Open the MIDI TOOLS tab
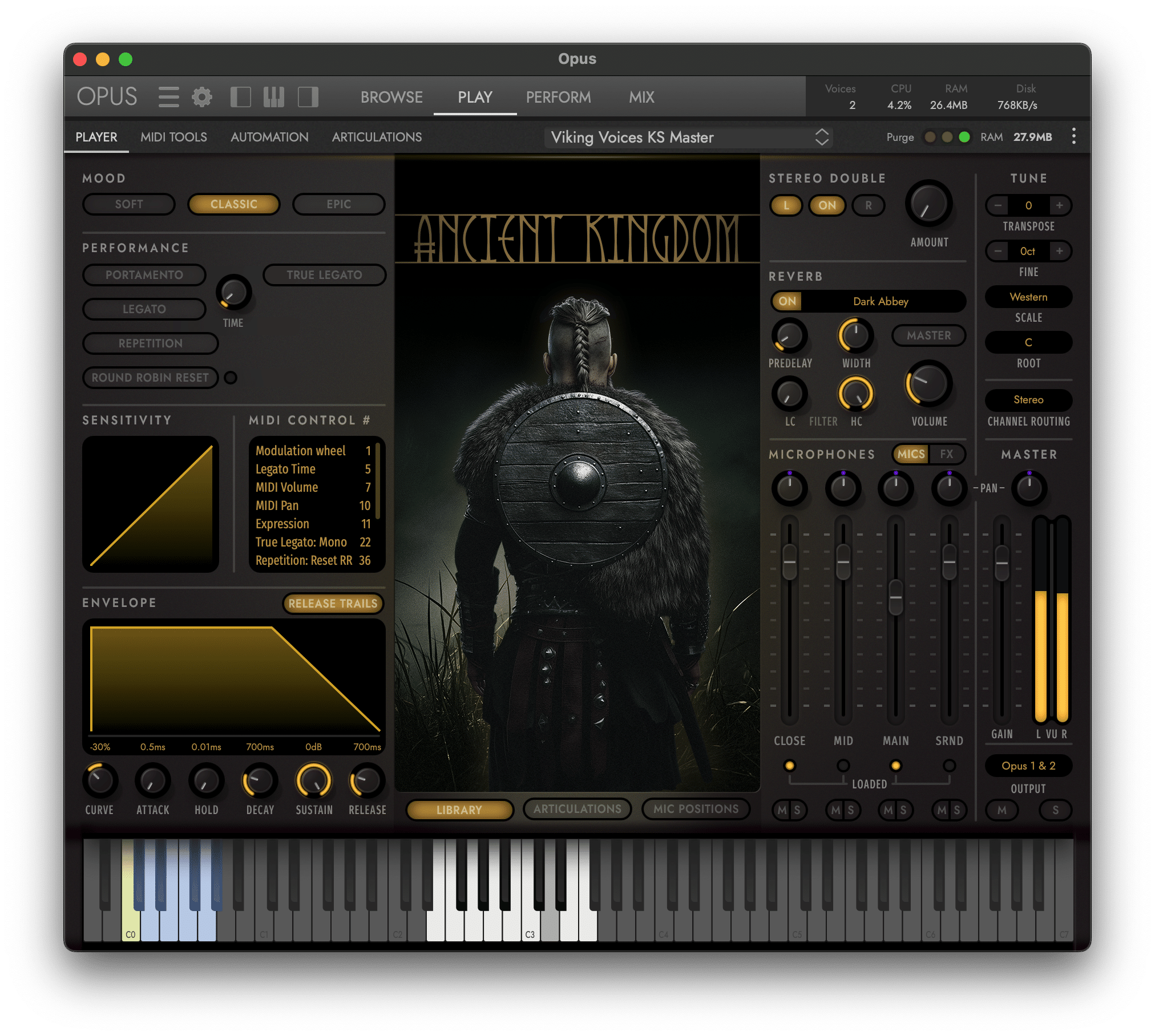 173,137
